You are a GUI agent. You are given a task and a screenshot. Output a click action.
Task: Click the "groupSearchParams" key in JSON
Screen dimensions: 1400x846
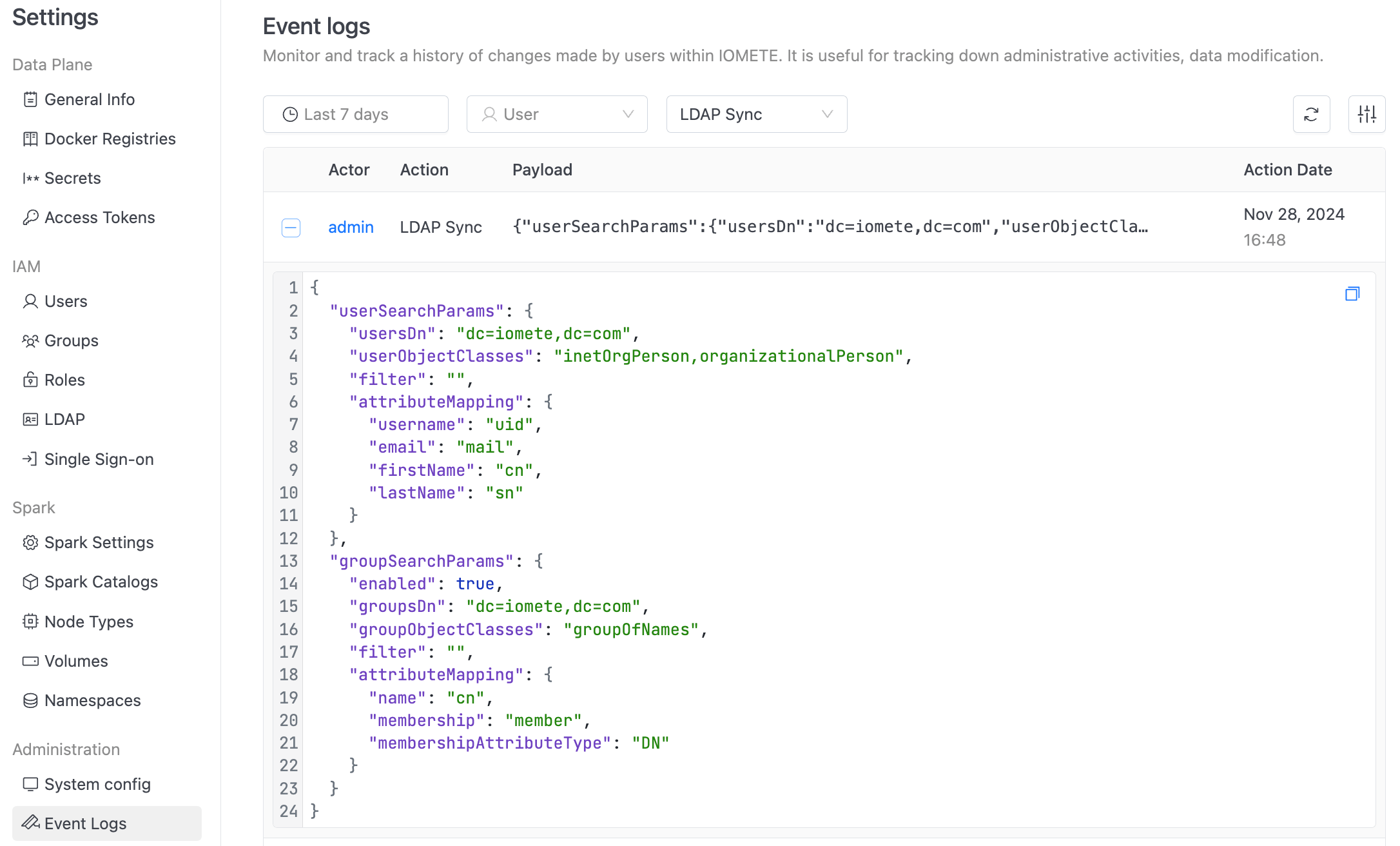tap(422, 561)
